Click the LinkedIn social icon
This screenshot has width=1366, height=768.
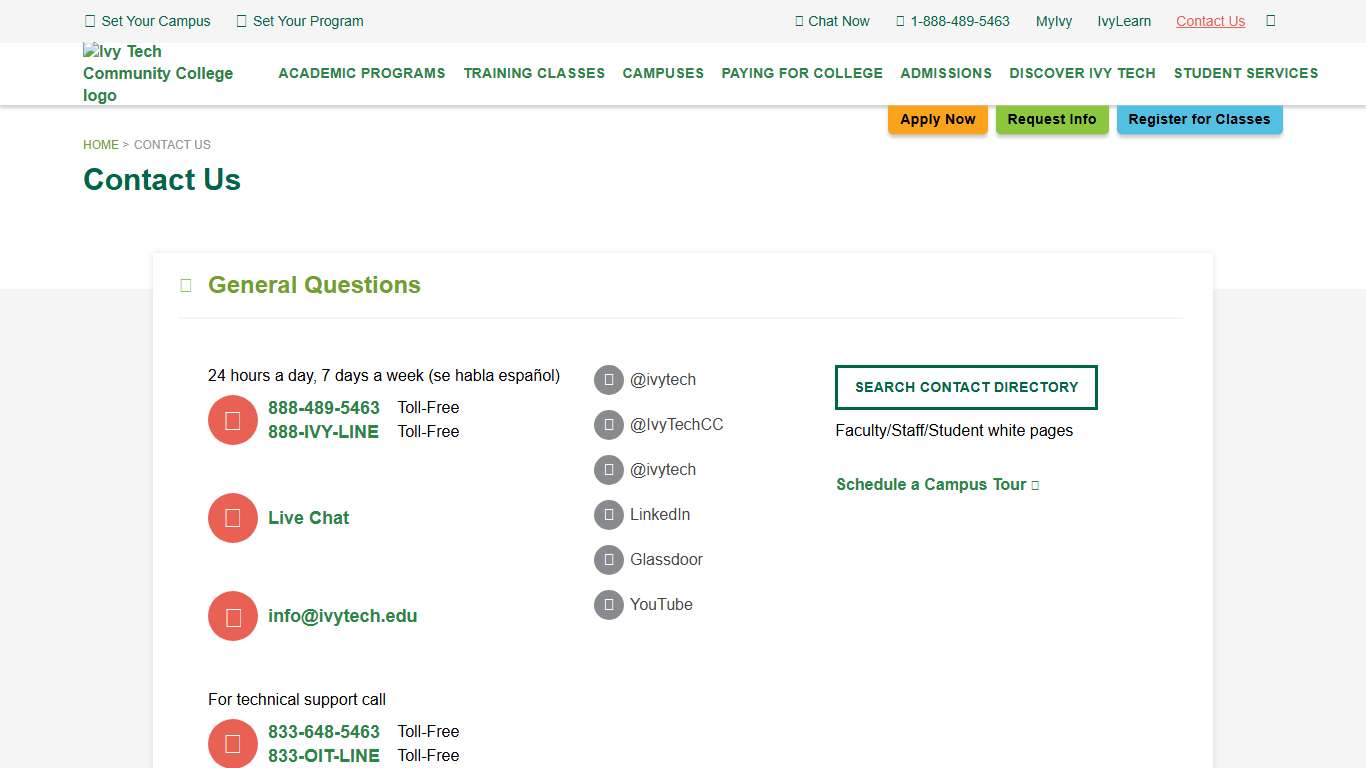609,514
